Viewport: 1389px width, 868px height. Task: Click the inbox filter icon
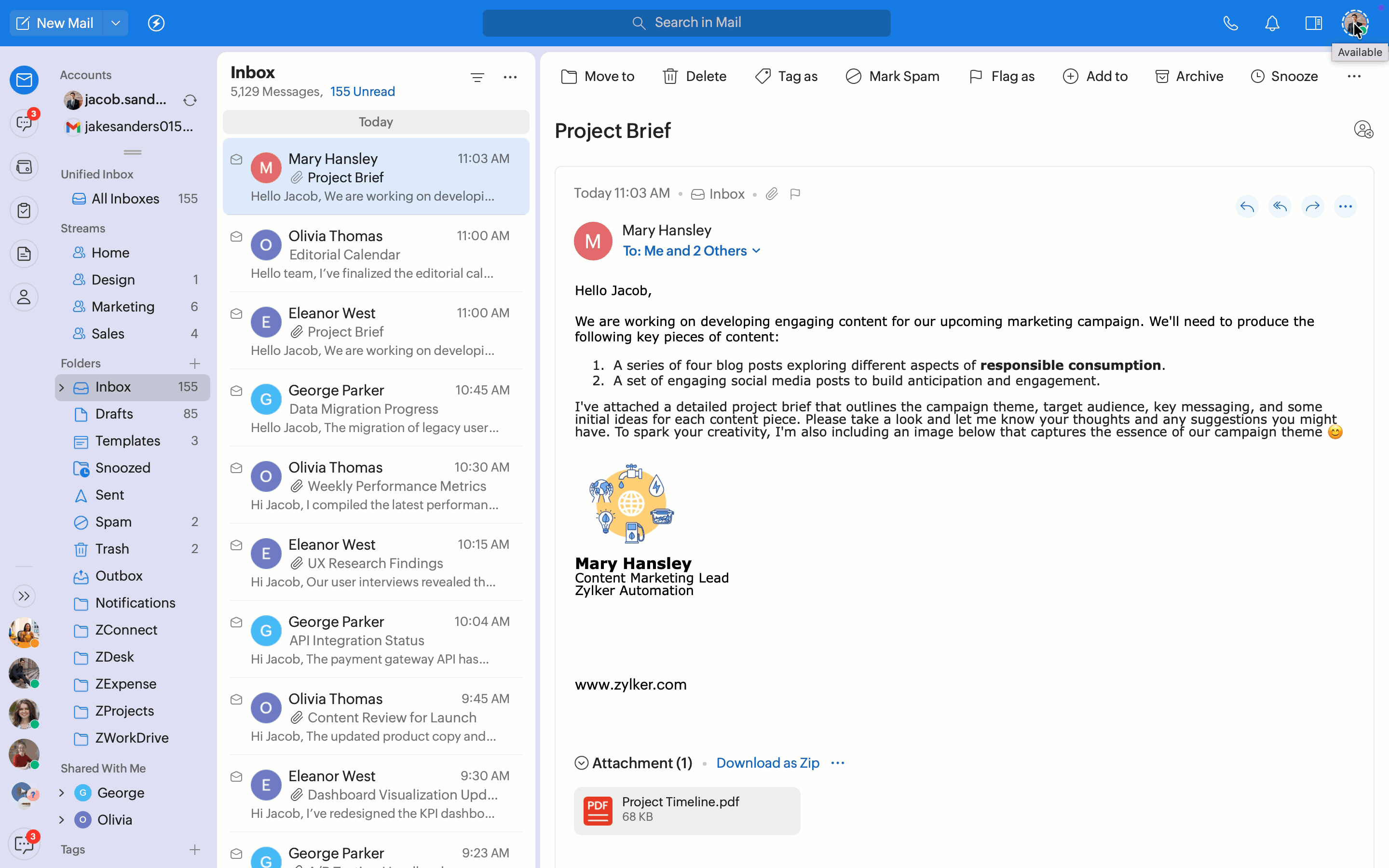pos(477,78)
